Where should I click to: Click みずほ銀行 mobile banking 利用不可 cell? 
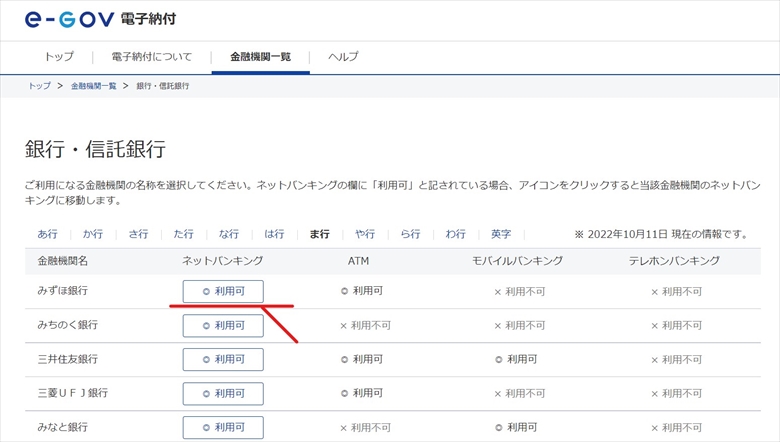519,292
